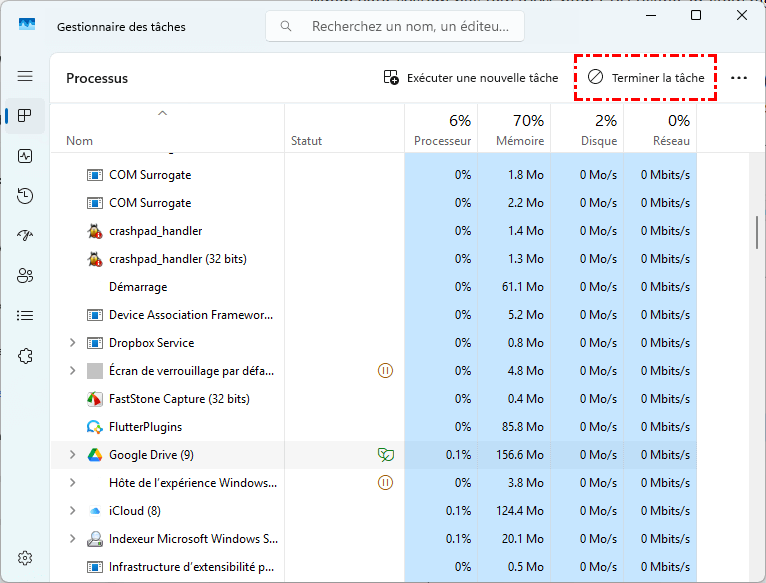Expand Indexeur Microsoft Windows process
766x583 pixels.
pyautogui.click(x=72, y=539)
